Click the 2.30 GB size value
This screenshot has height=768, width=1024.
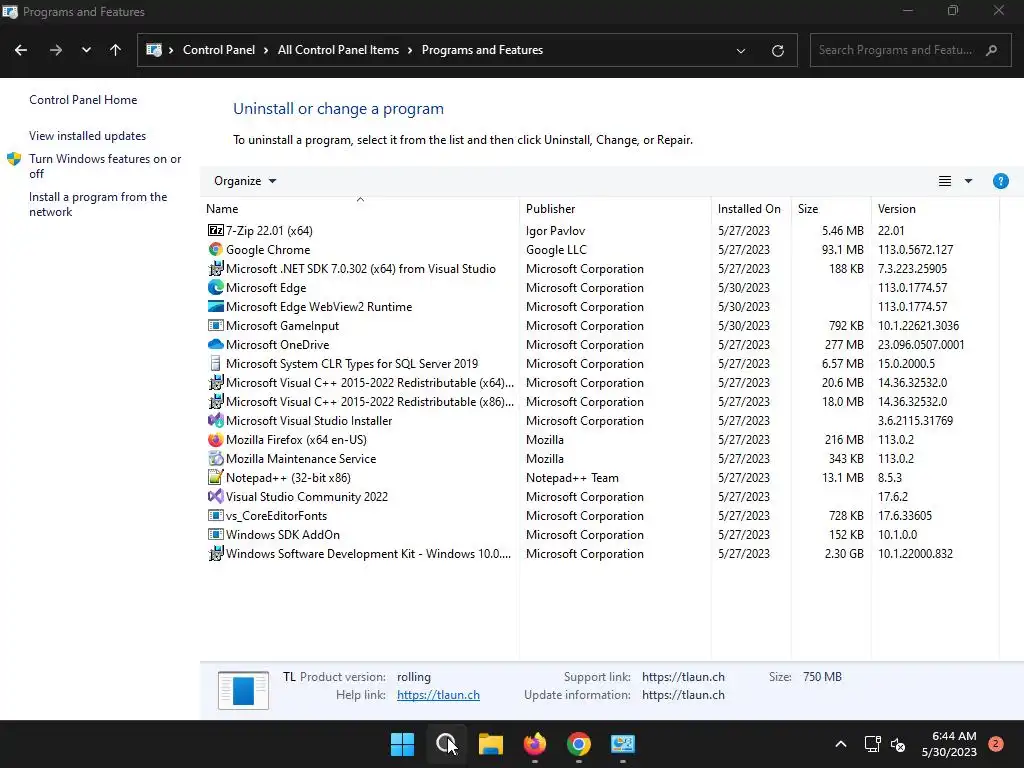[x=844, y=553]
